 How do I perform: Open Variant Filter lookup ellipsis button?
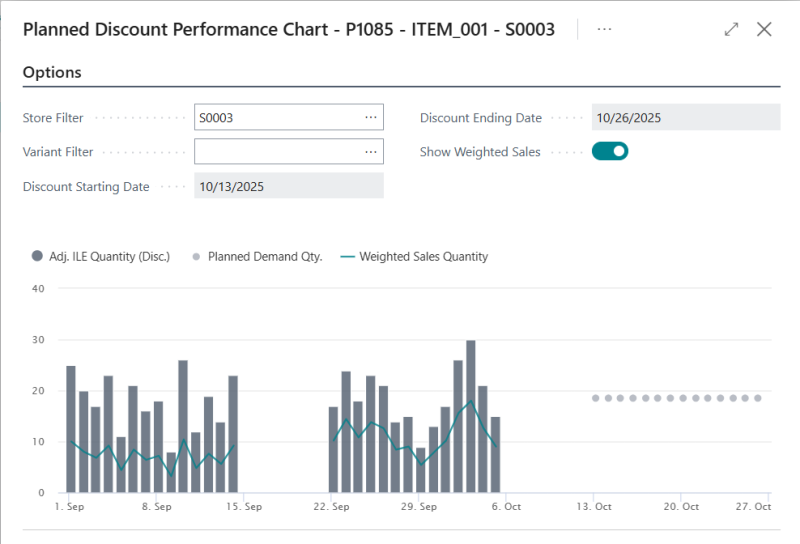pyautogui.click(x=371, y=152)
